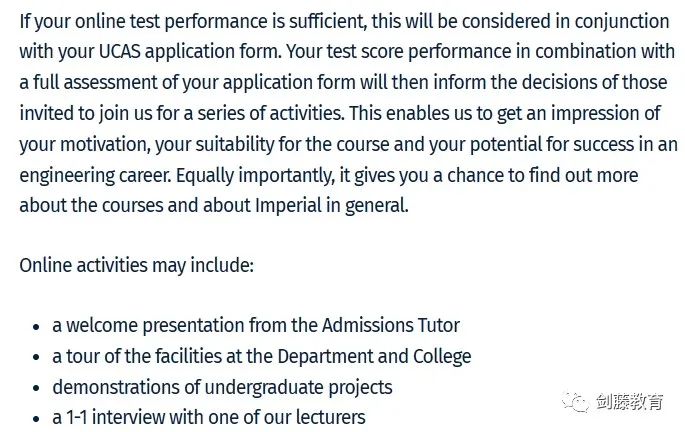Click 'a welcome presentation from the Admissions Tutor'
Screen dimensions: 685x432
[x=256, y=325]
